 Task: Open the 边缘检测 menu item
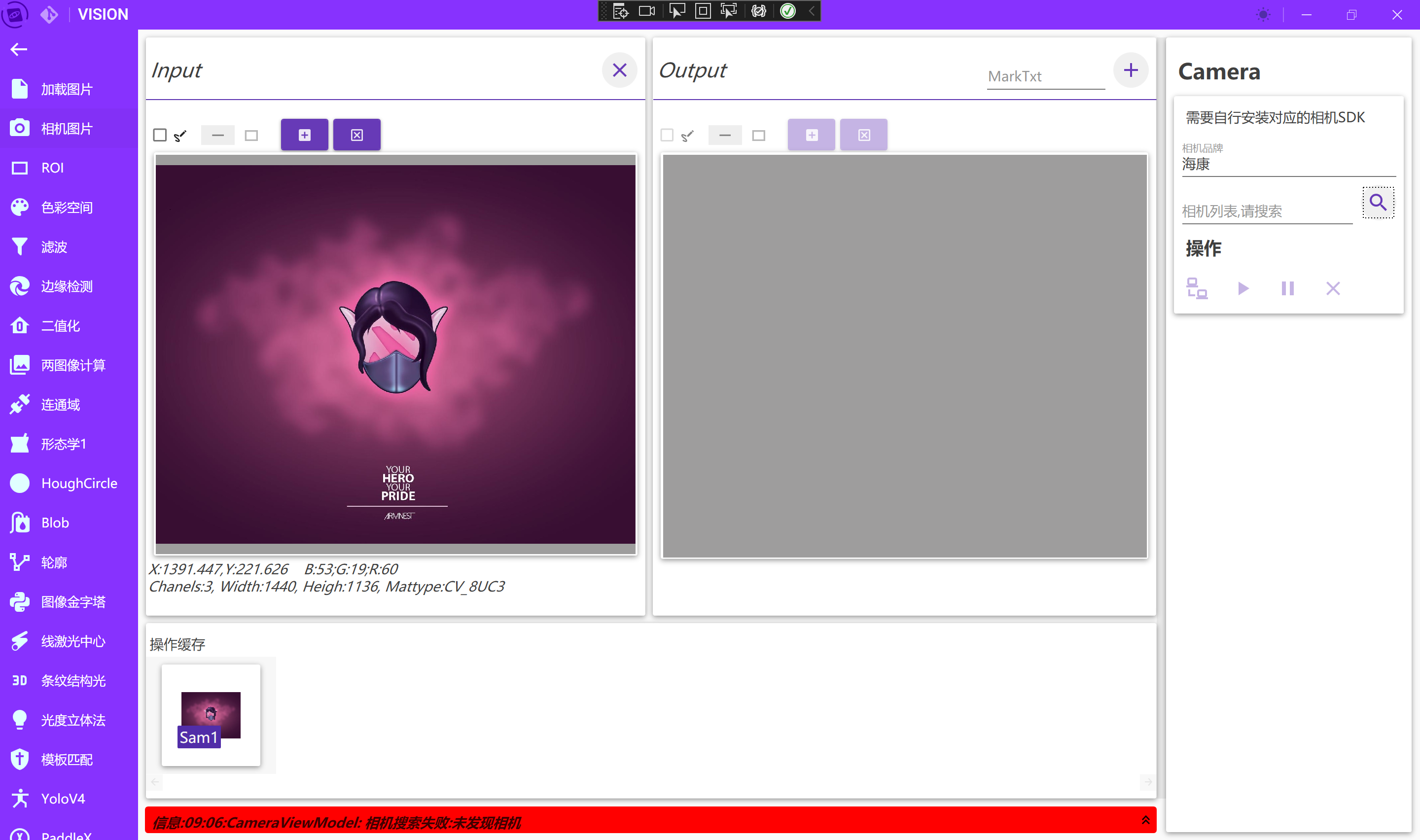67,286
